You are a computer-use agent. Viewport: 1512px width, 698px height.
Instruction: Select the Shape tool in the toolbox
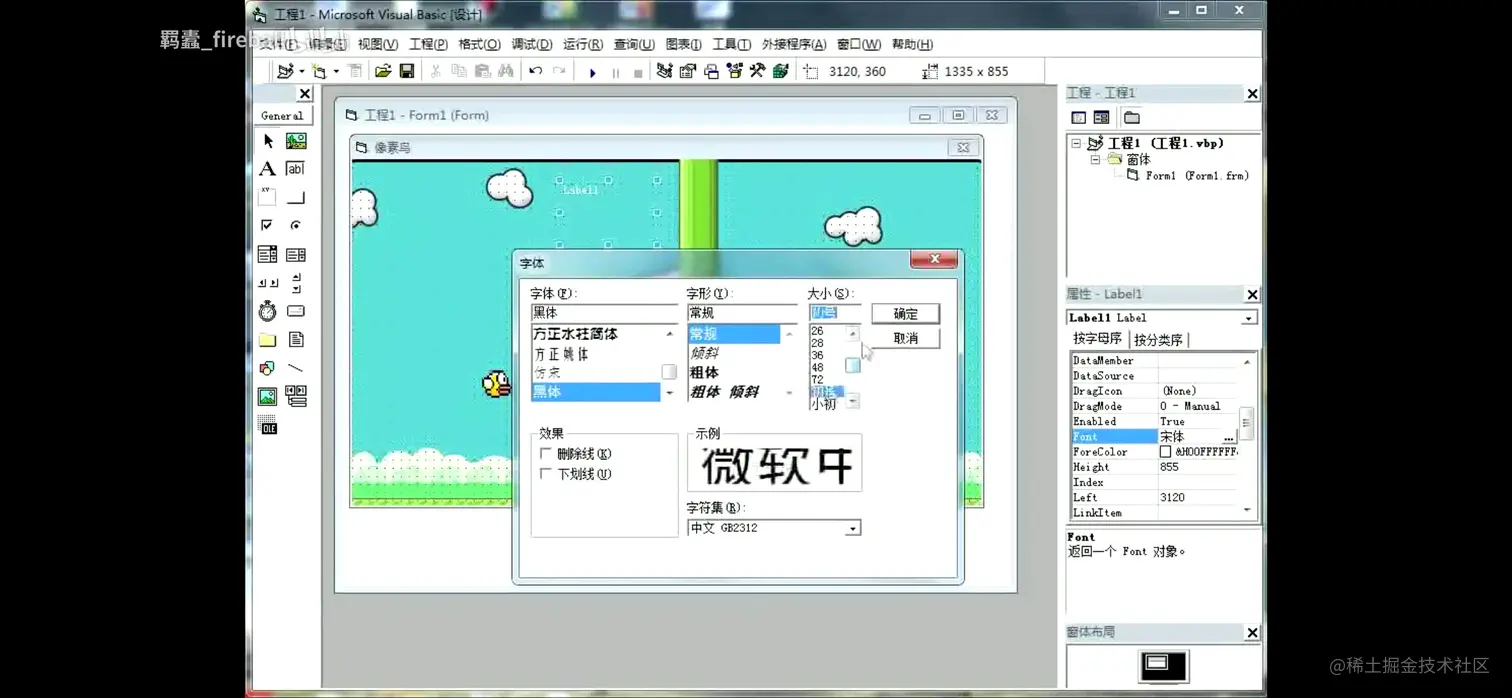(268, 368)
